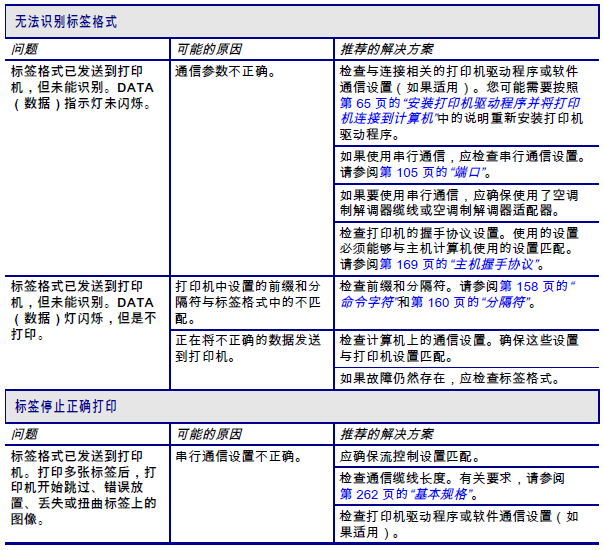Open link 第 65 页的 安装打印机驱动程序
604x550 pixels.
click(x=460, y=111)
